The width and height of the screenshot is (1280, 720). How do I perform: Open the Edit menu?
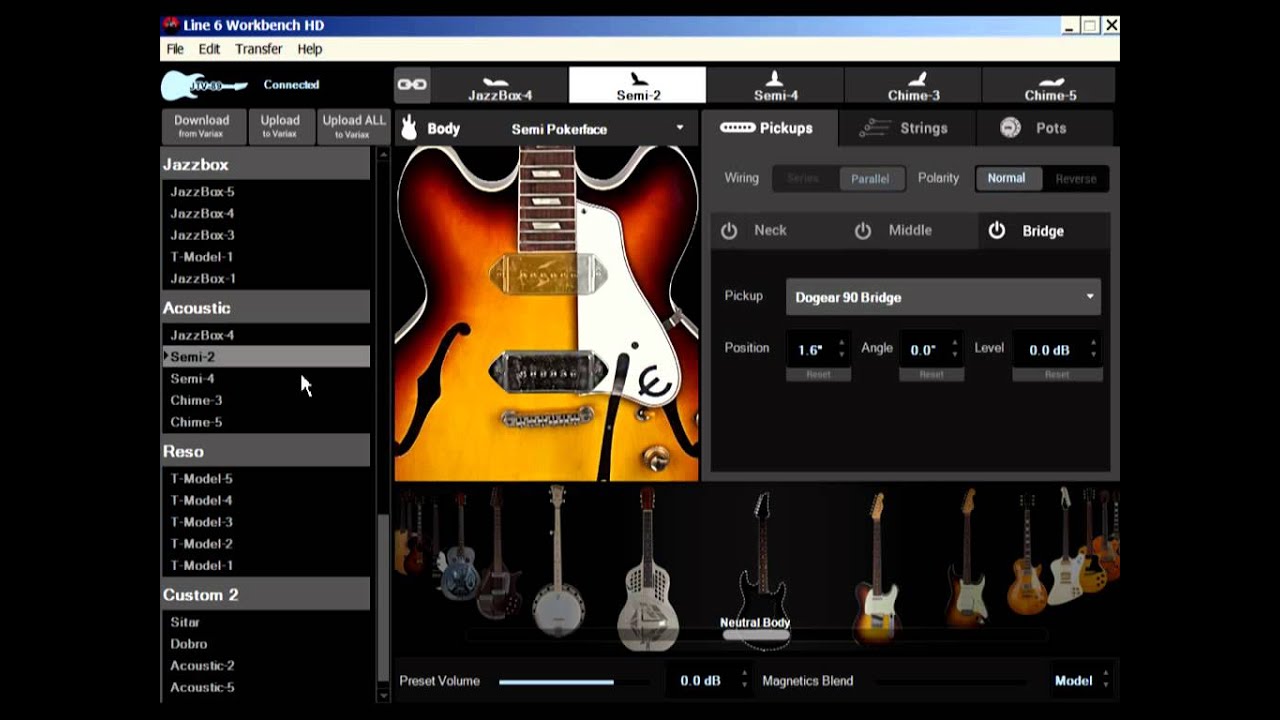(209, 49)
